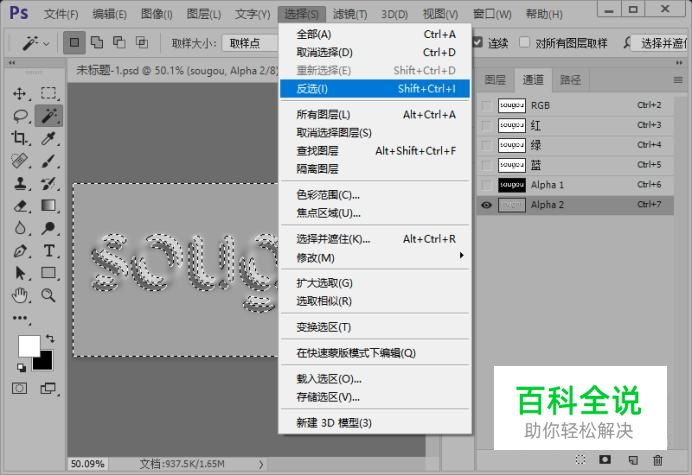
Task: Select the Gradient tool
Action: (49, 206)
